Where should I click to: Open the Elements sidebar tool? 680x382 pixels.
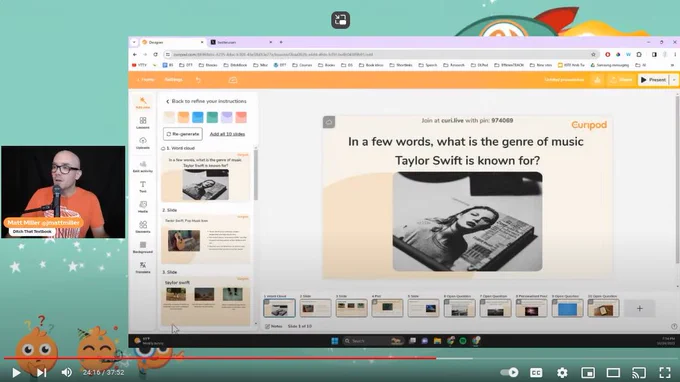(x=143, y=227)
